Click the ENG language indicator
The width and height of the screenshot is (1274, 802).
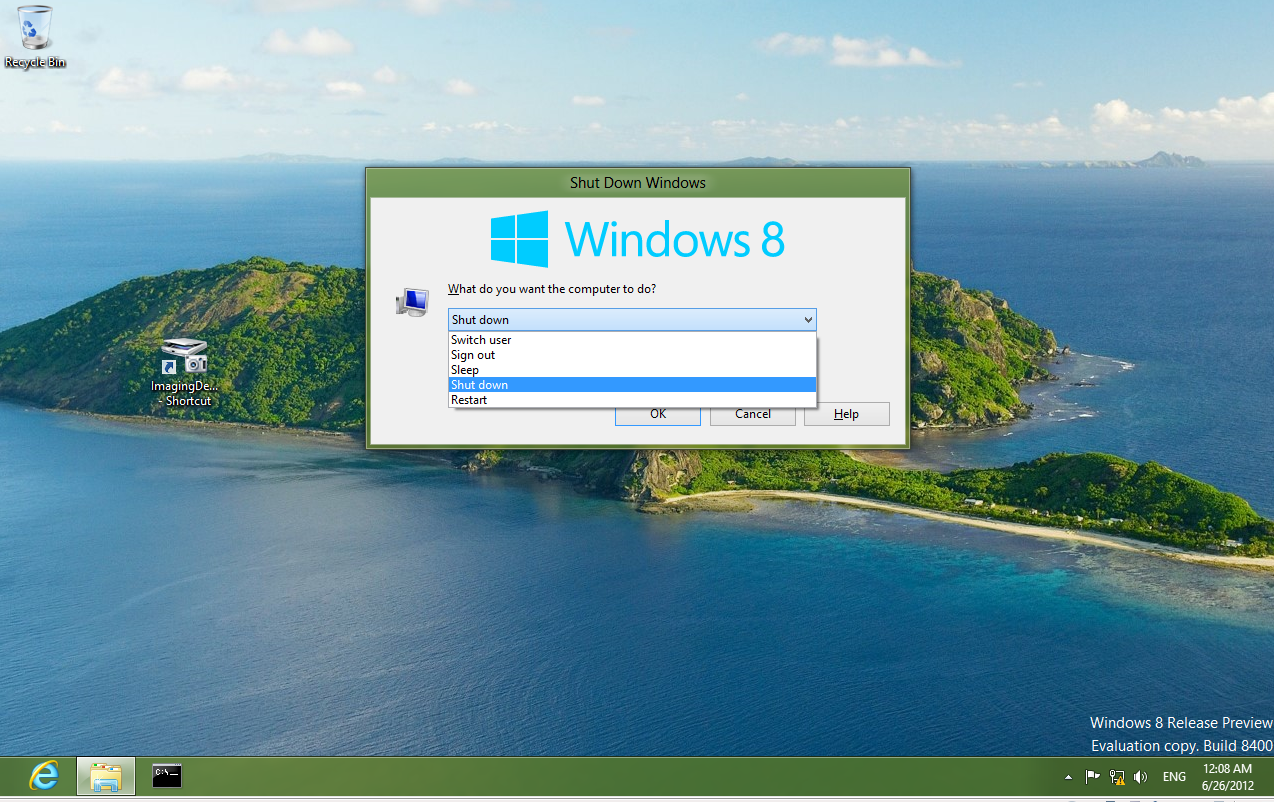[1173, 776]
